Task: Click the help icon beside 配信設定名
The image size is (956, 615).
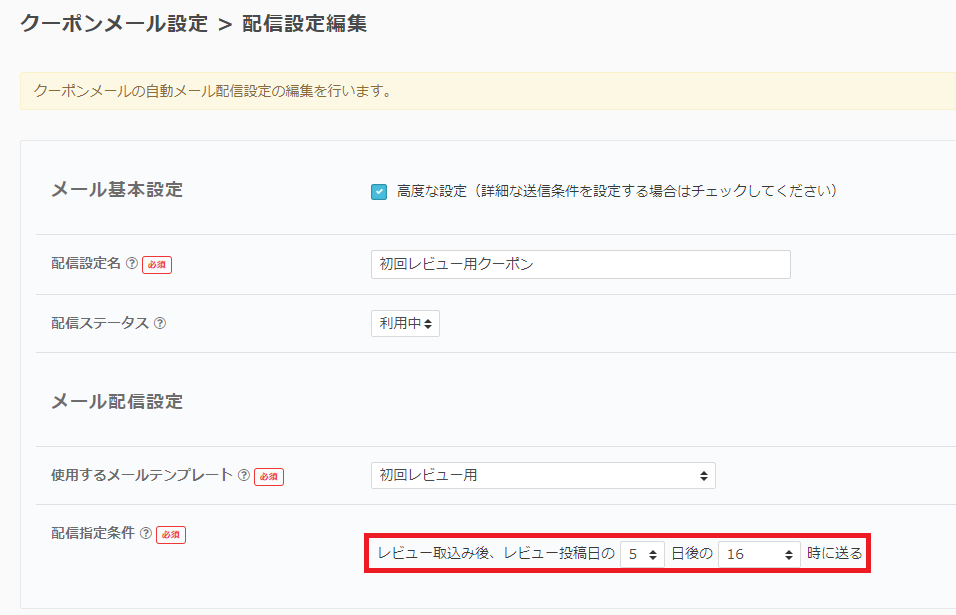Action: (x=131, y=264)
